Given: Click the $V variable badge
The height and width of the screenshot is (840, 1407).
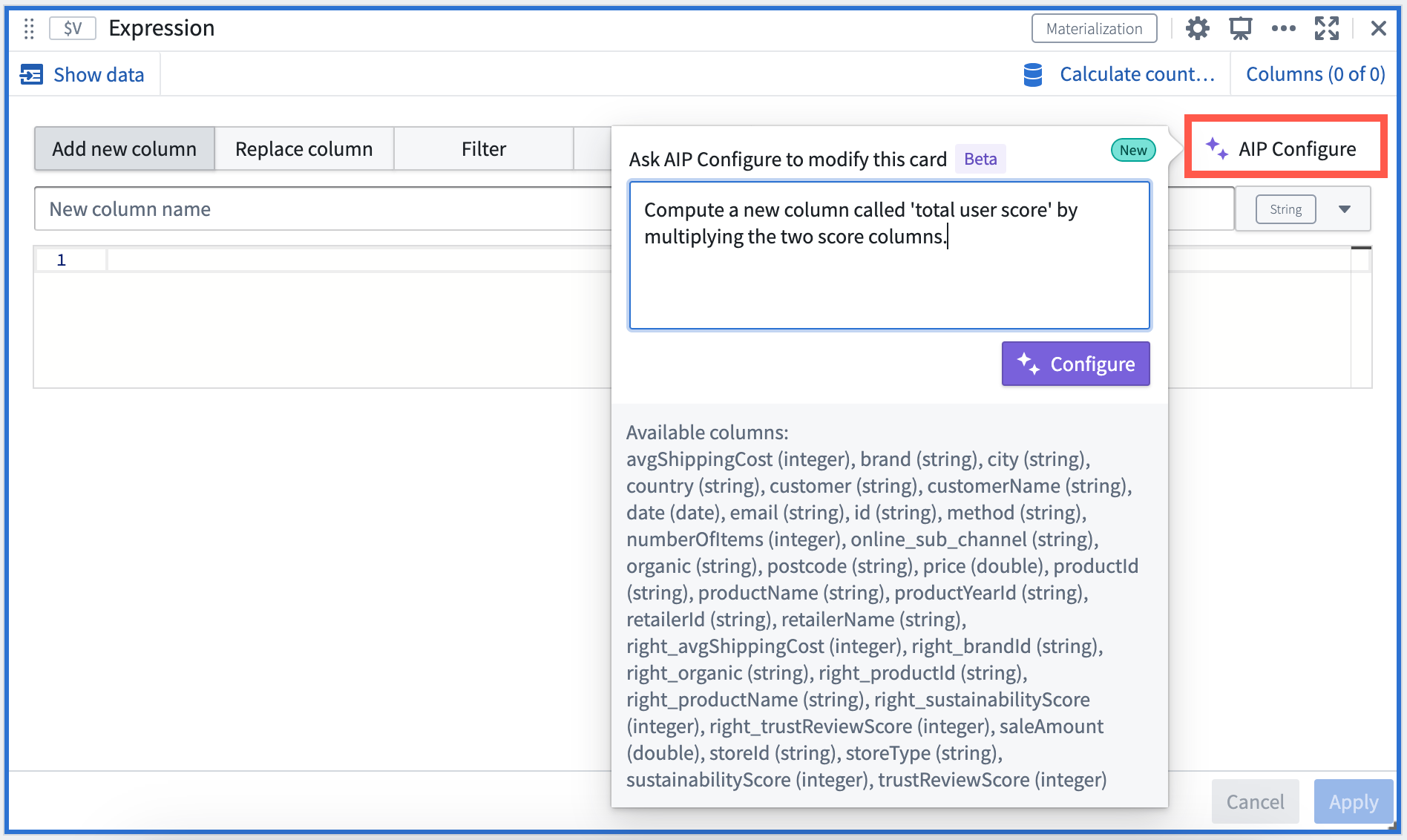Looking at the screenshot, I should (73, 29).
